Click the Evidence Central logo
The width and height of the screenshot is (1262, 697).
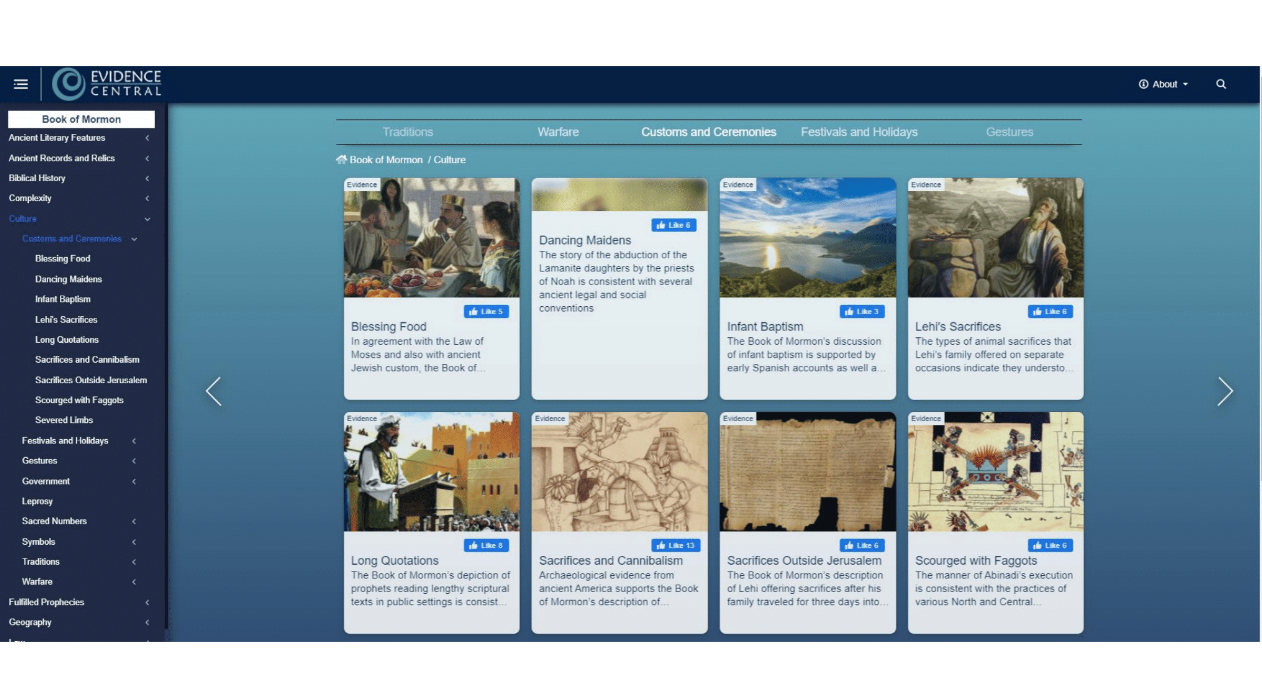(107, 85)
